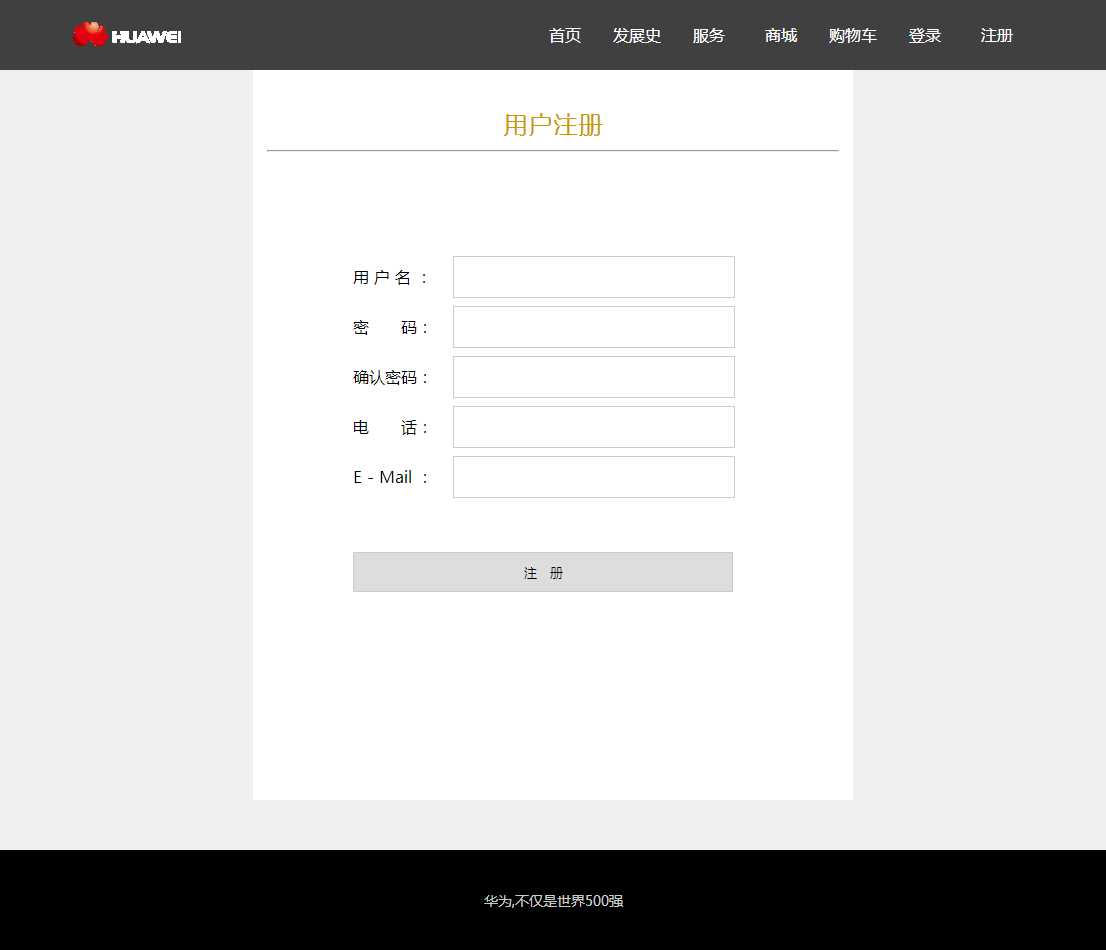Screen dimensions: 1106x950
Task: Open the 发展史 navigation link
Action: click(x=637, y=36)
